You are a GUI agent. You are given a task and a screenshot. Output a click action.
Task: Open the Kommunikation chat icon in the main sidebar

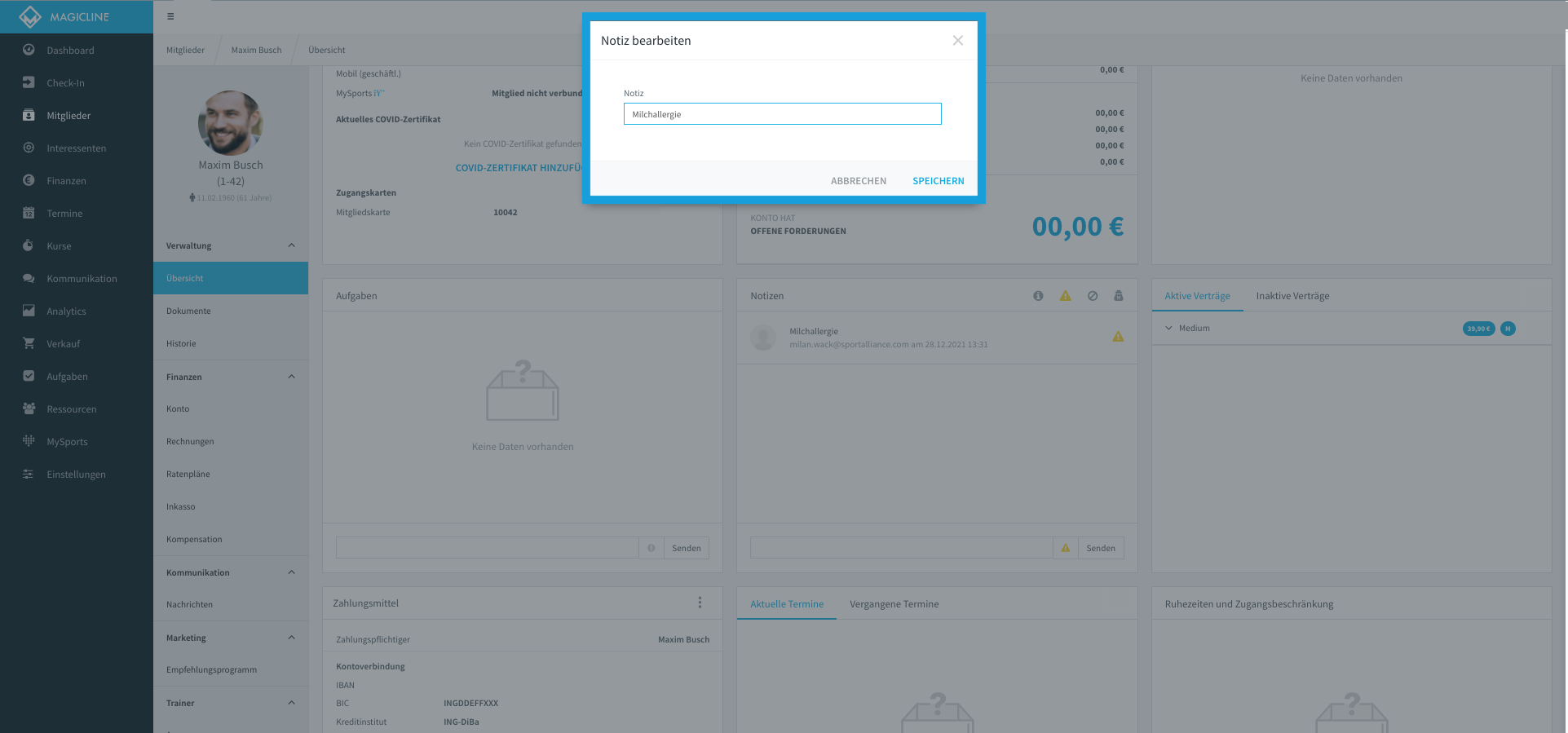(x=29, y=278)
